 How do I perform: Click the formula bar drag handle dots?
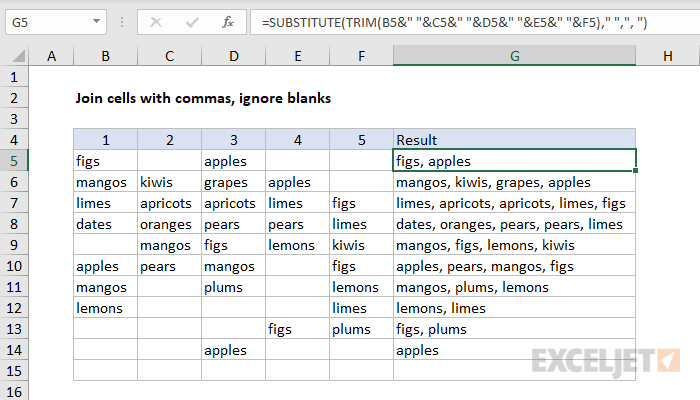point(122,22)
